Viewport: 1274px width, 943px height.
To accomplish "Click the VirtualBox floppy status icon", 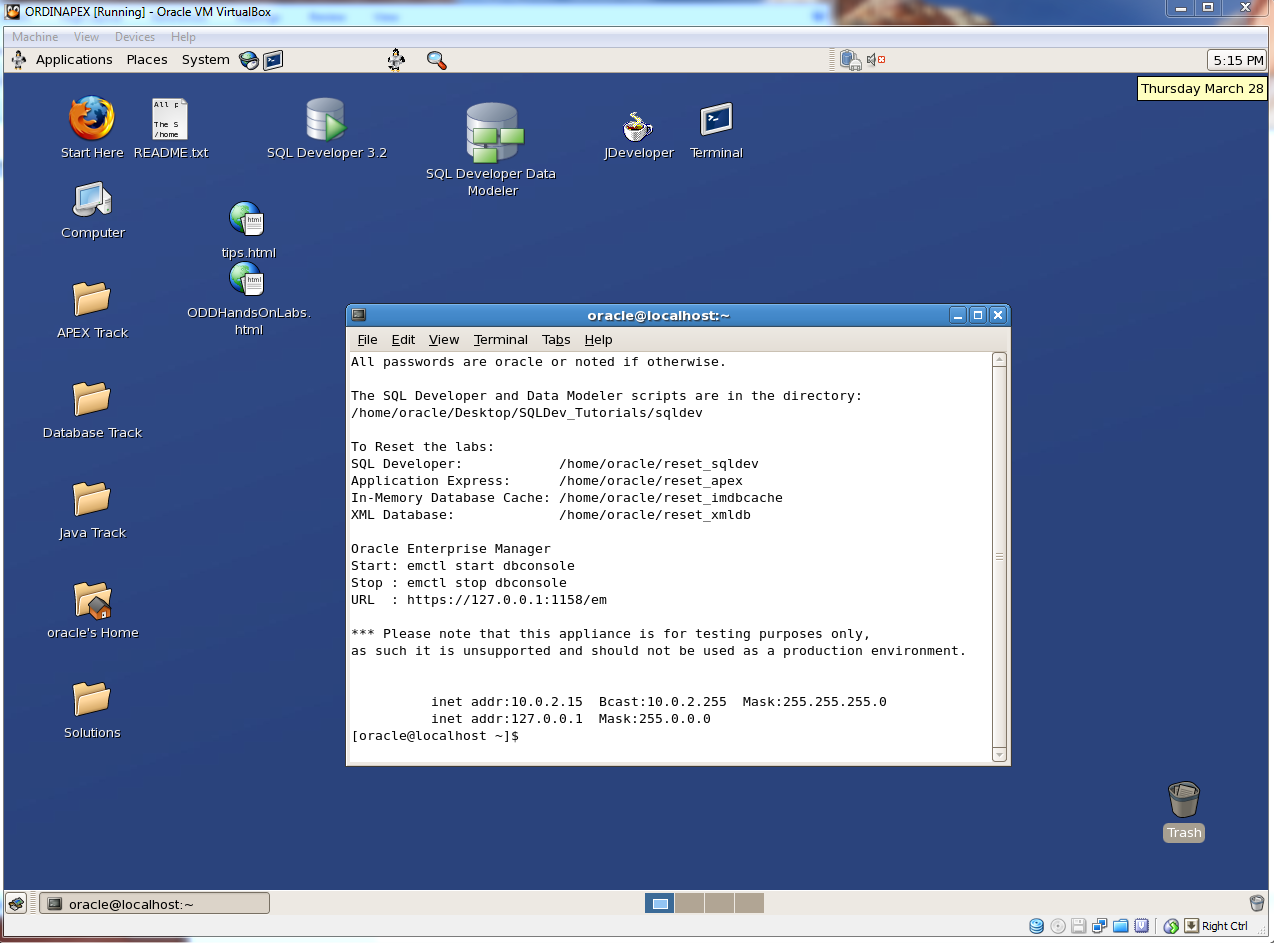I will pyautogui.click(x=1079, y=926).
